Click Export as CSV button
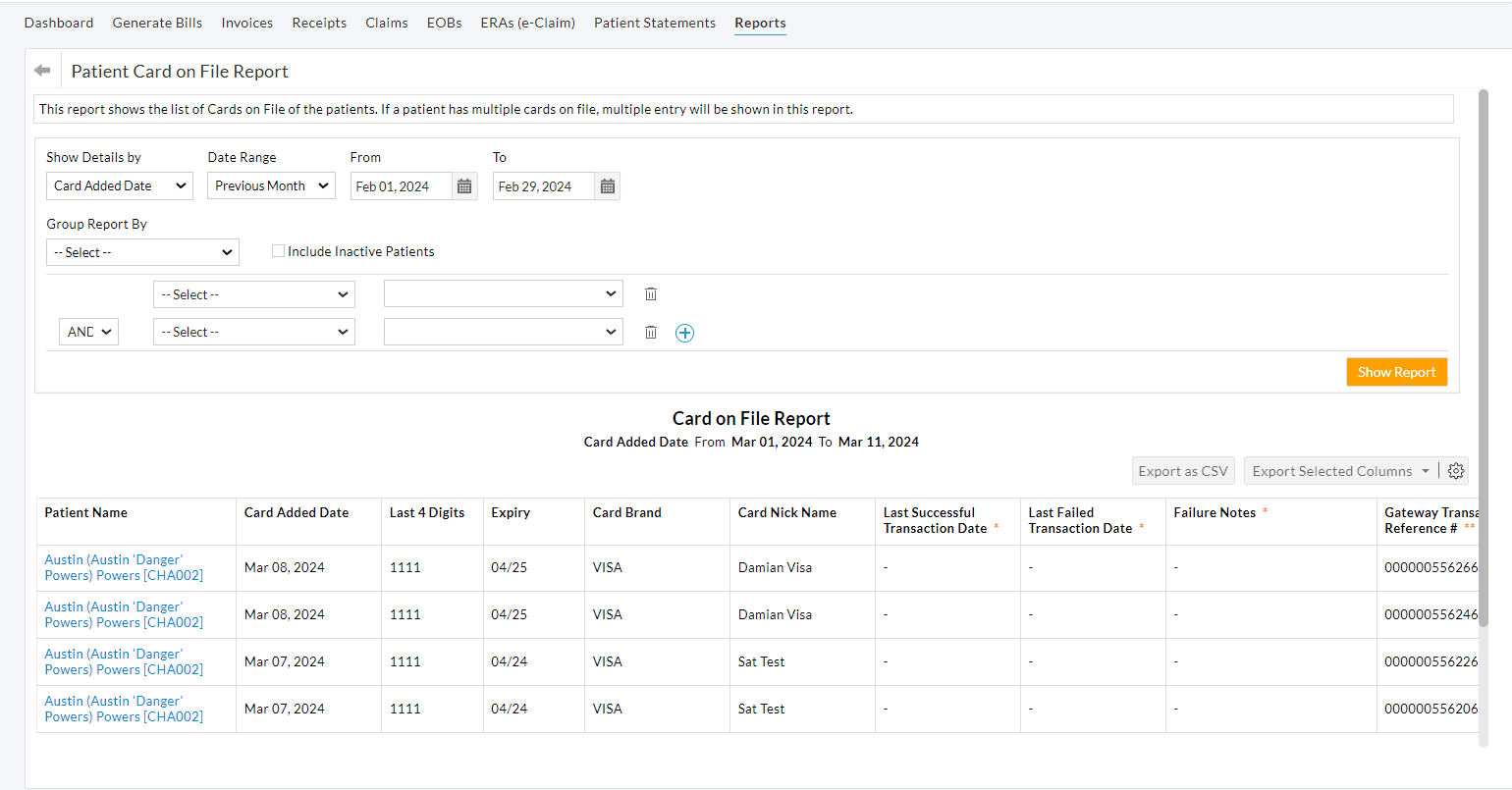 [1182, 471]
